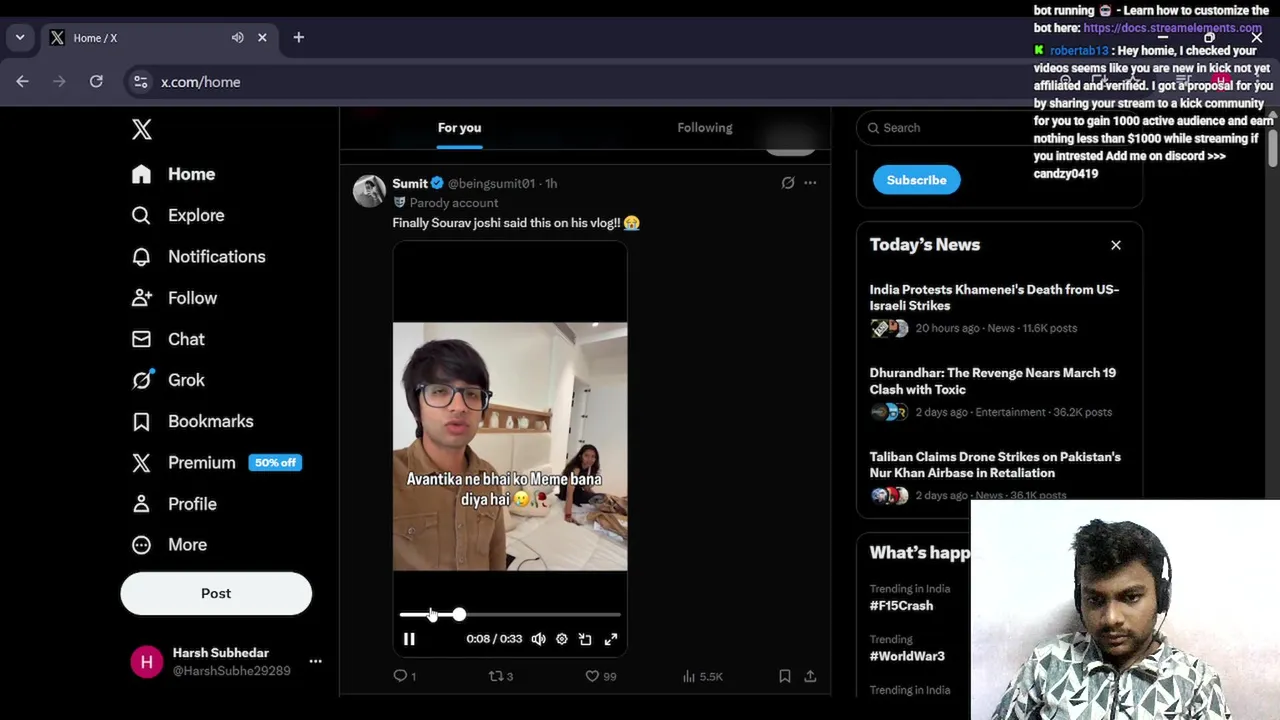Open the Grok explain-post icon on Sumit's post
This screenshot has width=1280, height=720.
[788, 183]
